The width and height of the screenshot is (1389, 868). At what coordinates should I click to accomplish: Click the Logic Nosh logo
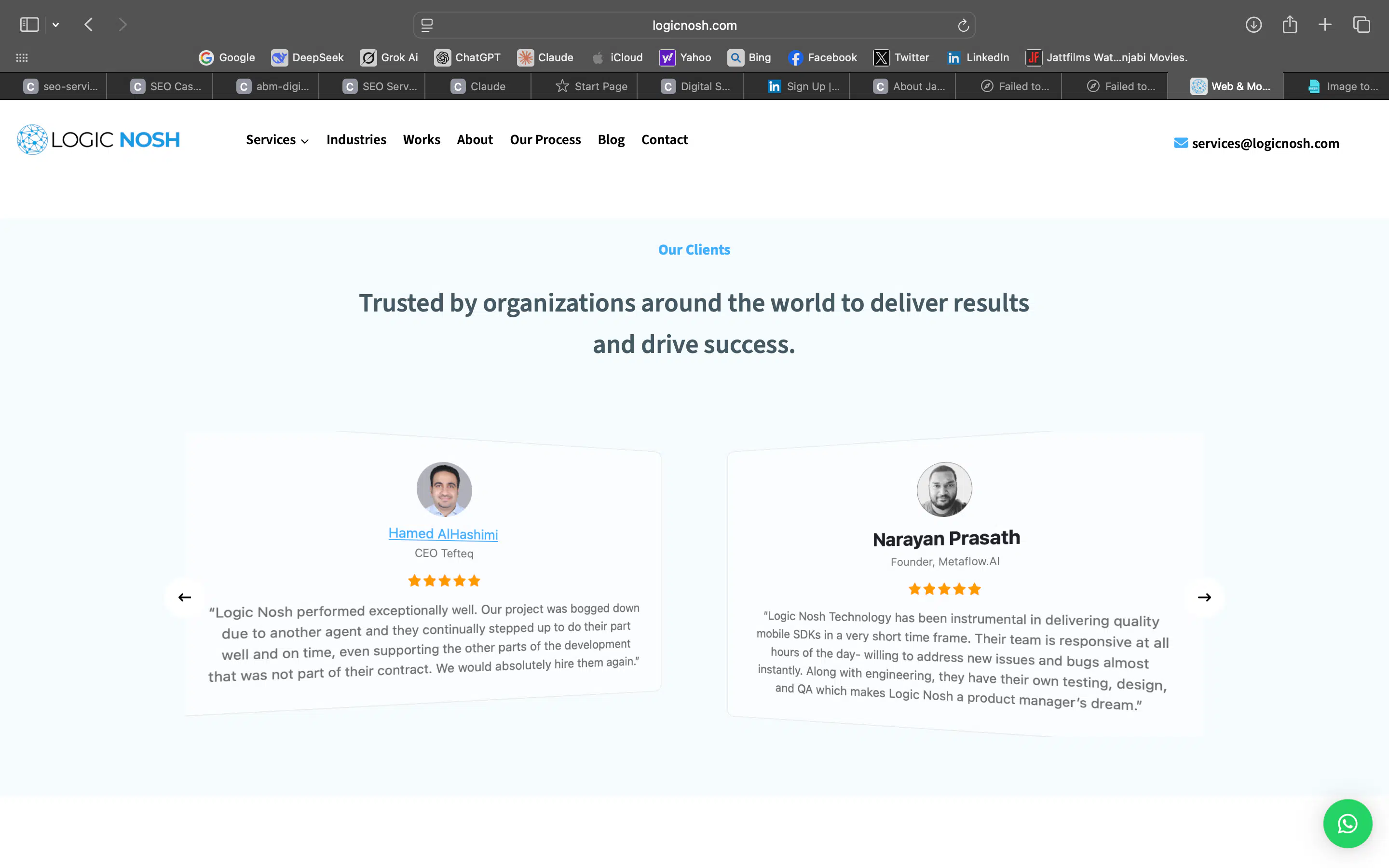tap(97, 139)
